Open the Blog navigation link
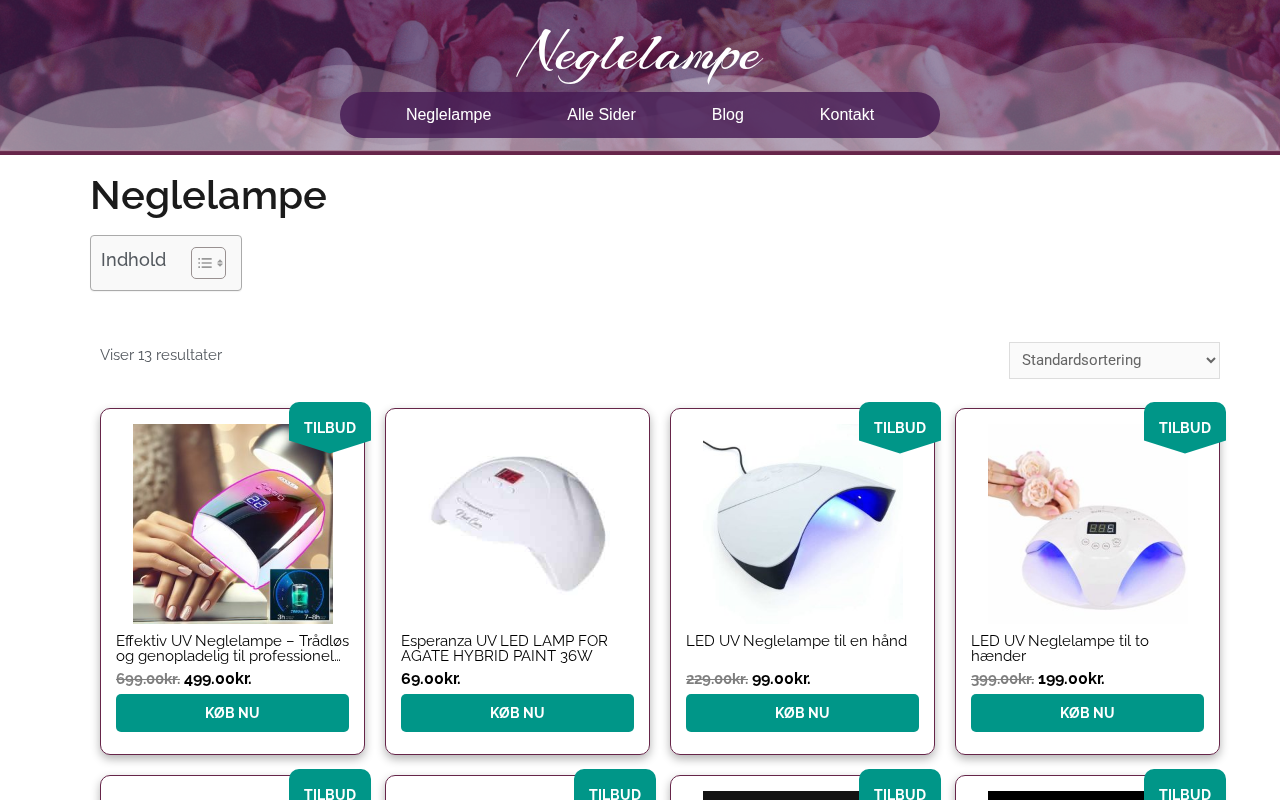This screenshot has height=800, width=1280. coord(727,115)
